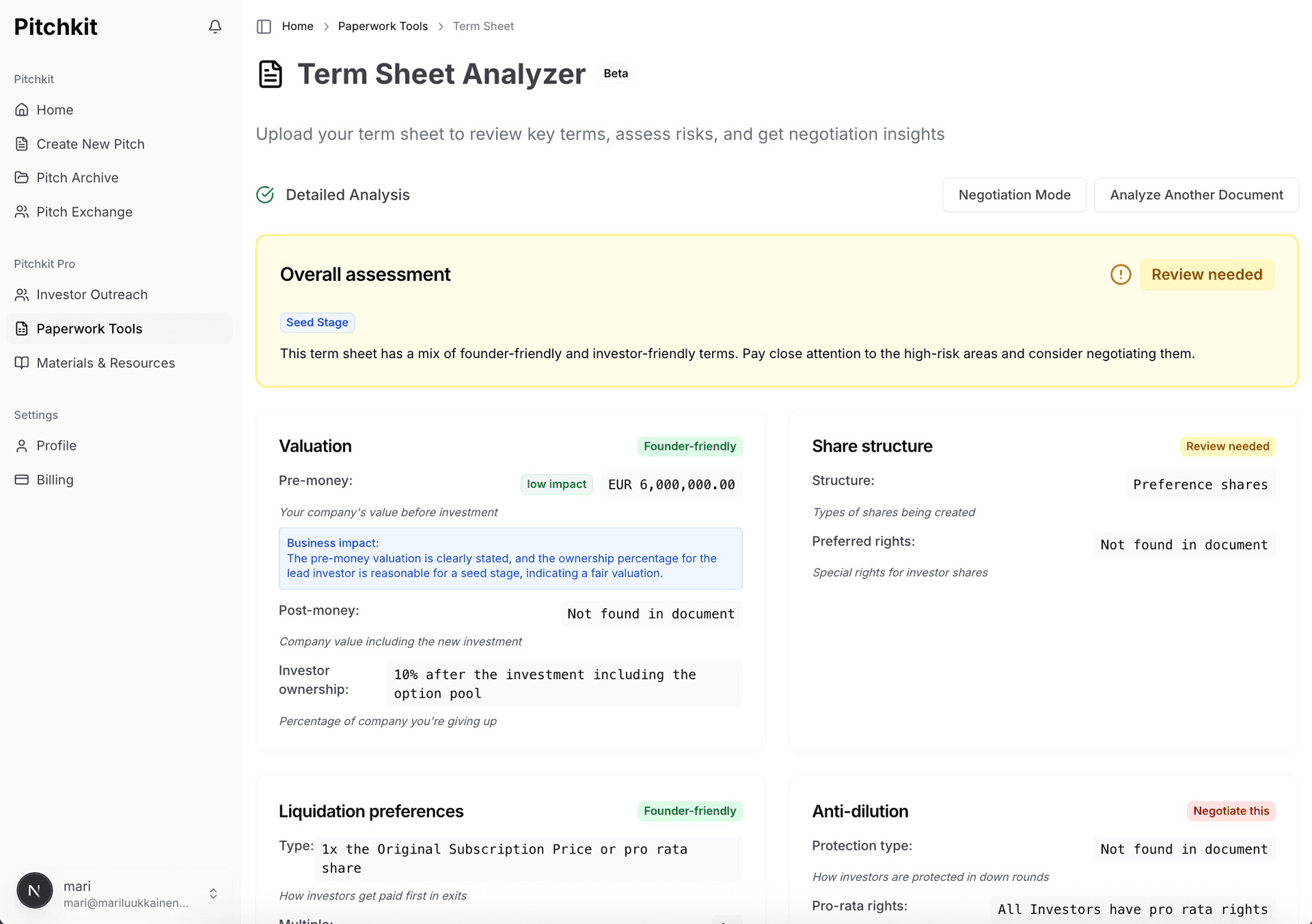Click the low impact badge on Pre-money

tap(556, 485)
